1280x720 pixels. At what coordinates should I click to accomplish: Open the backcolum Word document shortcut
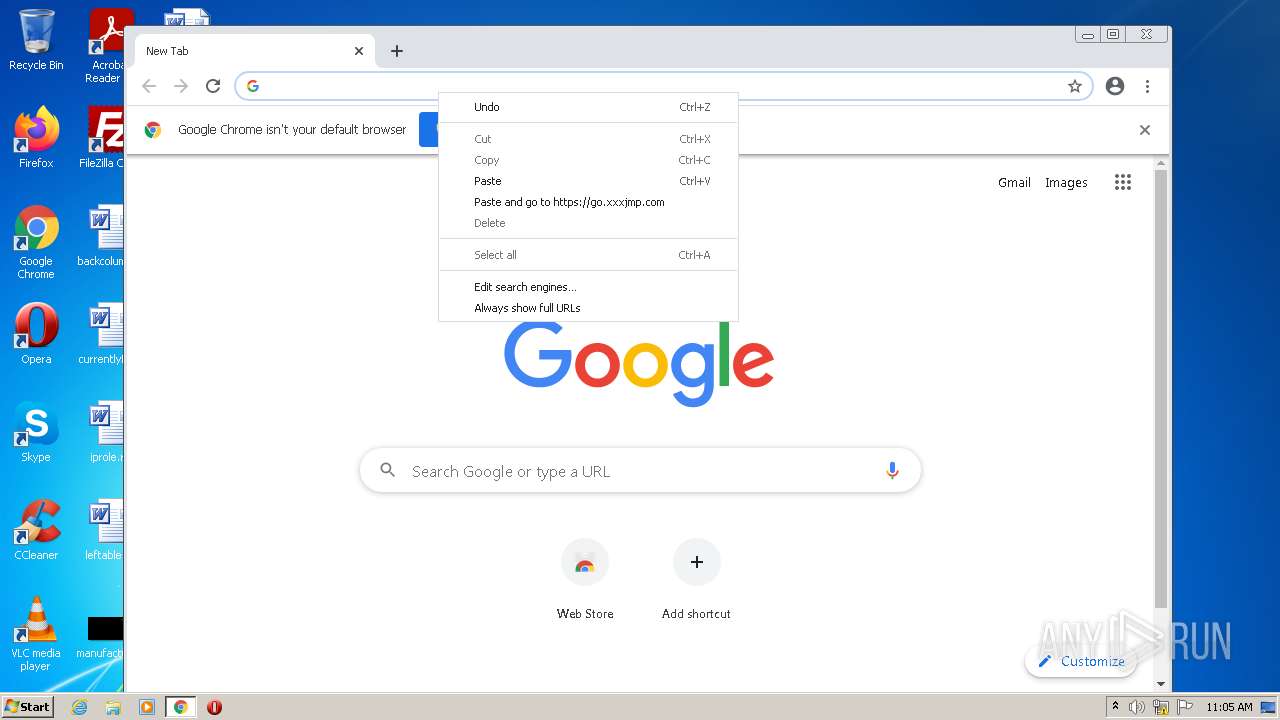102,236
